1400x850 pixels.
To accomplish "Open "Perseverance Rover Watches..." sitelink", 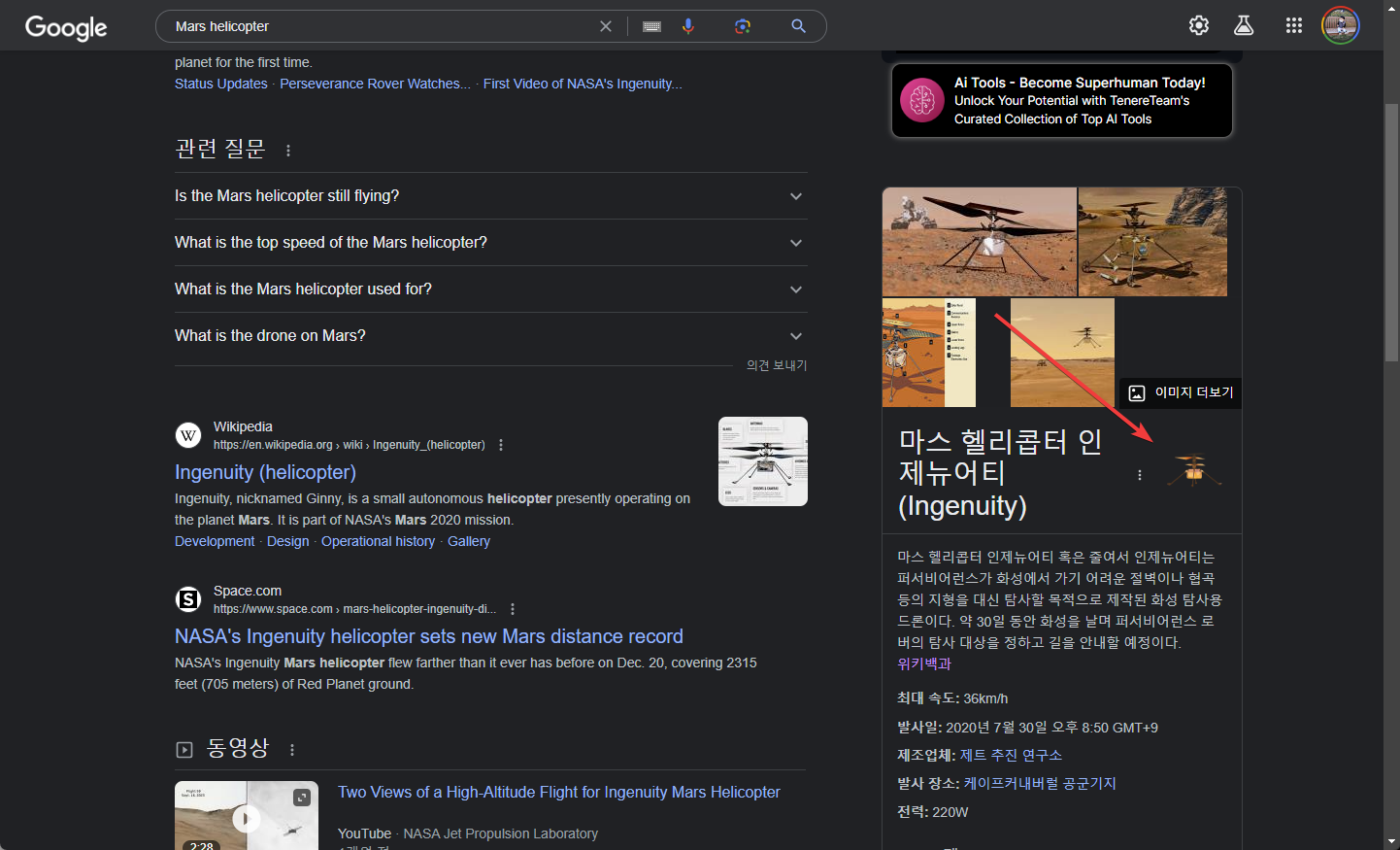I will point(375,84).
